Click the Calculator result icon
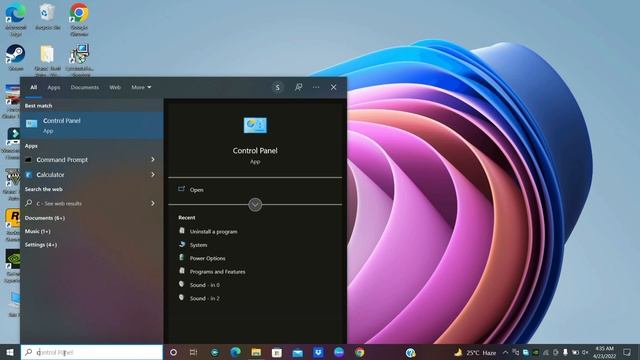This screenshot has height=360, width=640. [x=28, y=175]
